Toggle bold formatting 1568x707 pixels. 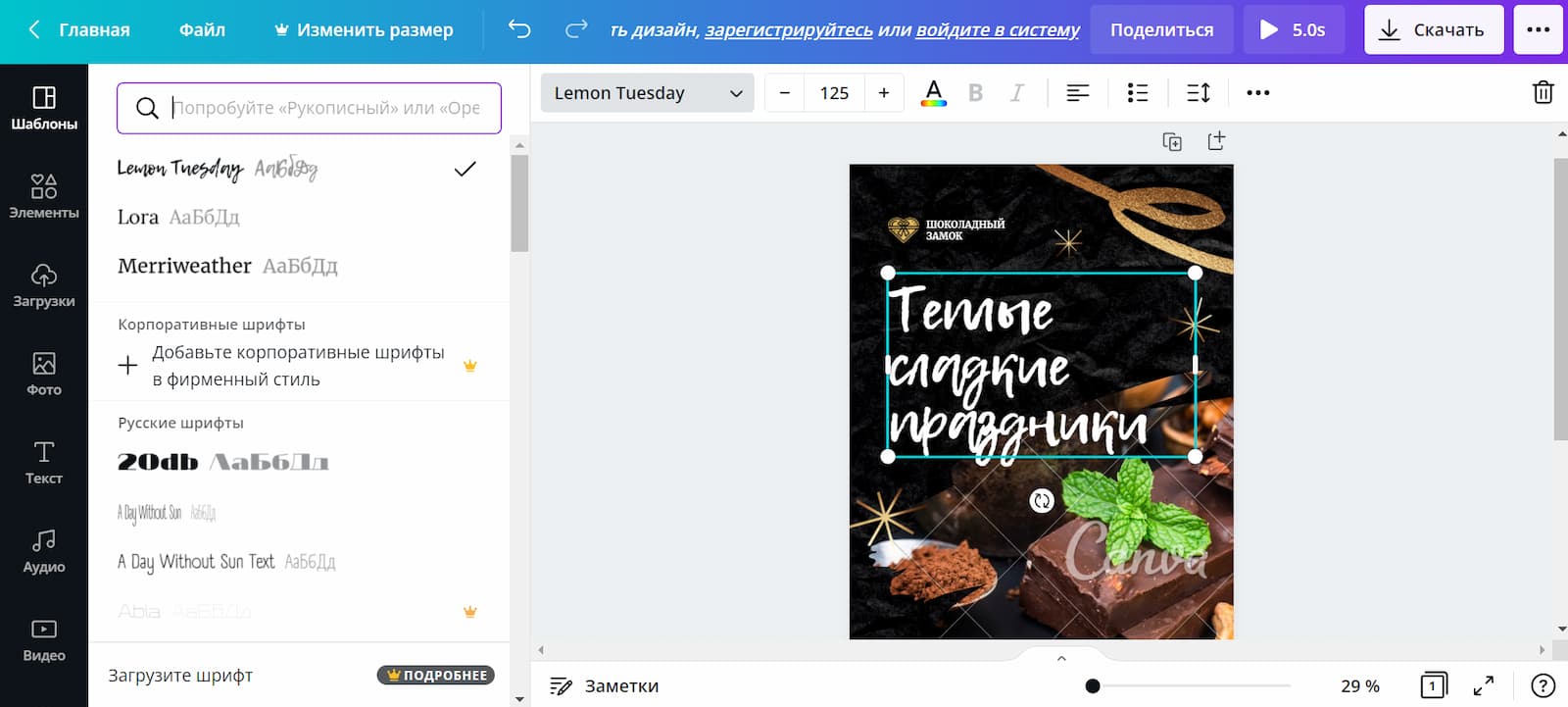(x=975, y=92)
